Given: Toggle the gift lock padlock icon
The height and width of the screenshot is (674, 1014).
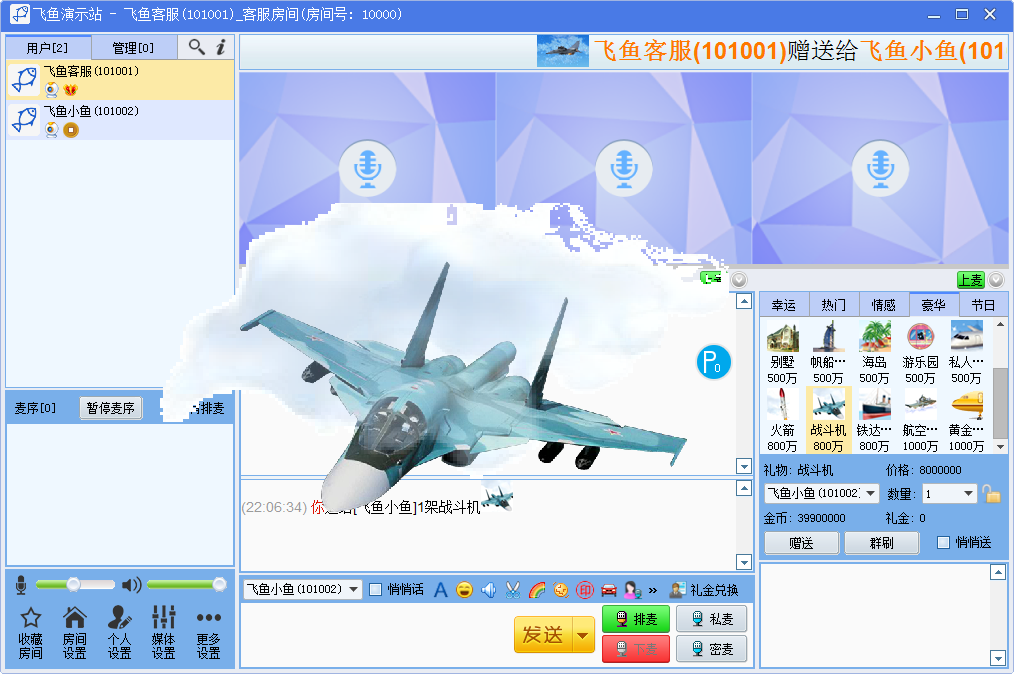Looking at the screenshot, I should pos(991,493).
